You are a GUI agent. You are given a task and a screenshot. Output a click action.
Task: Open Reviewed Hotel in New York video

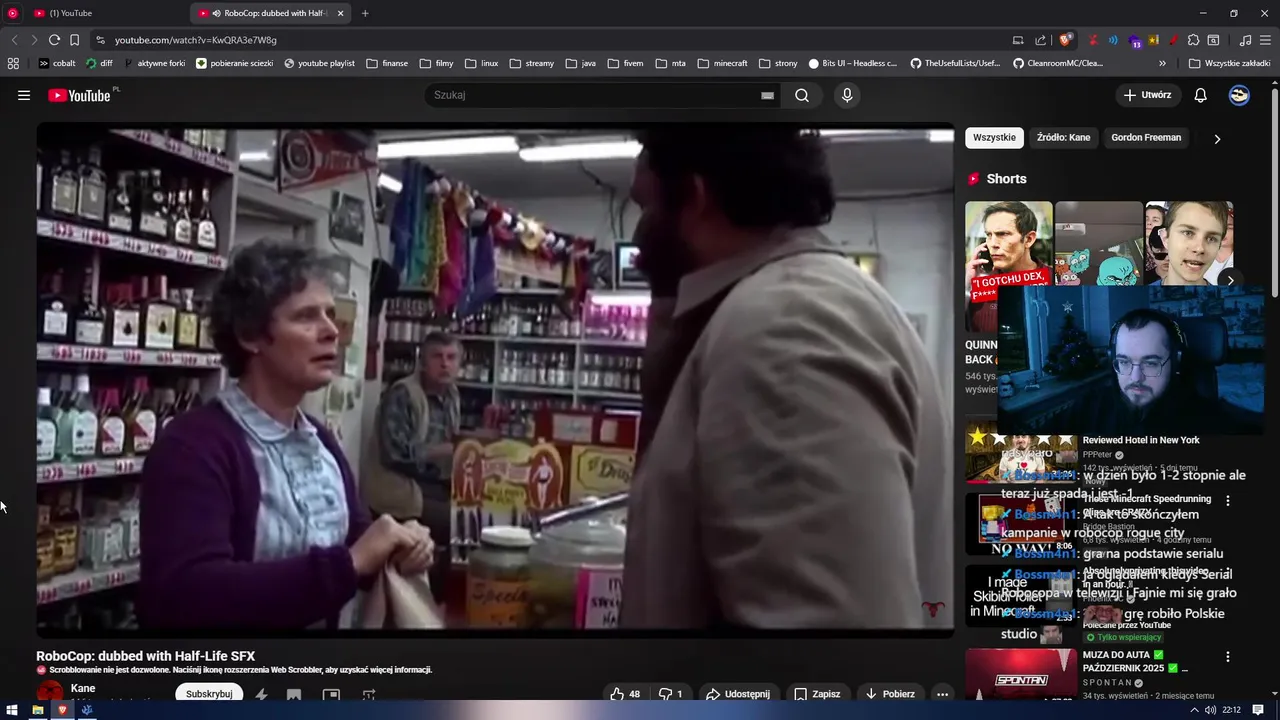tap(1141, 440)
